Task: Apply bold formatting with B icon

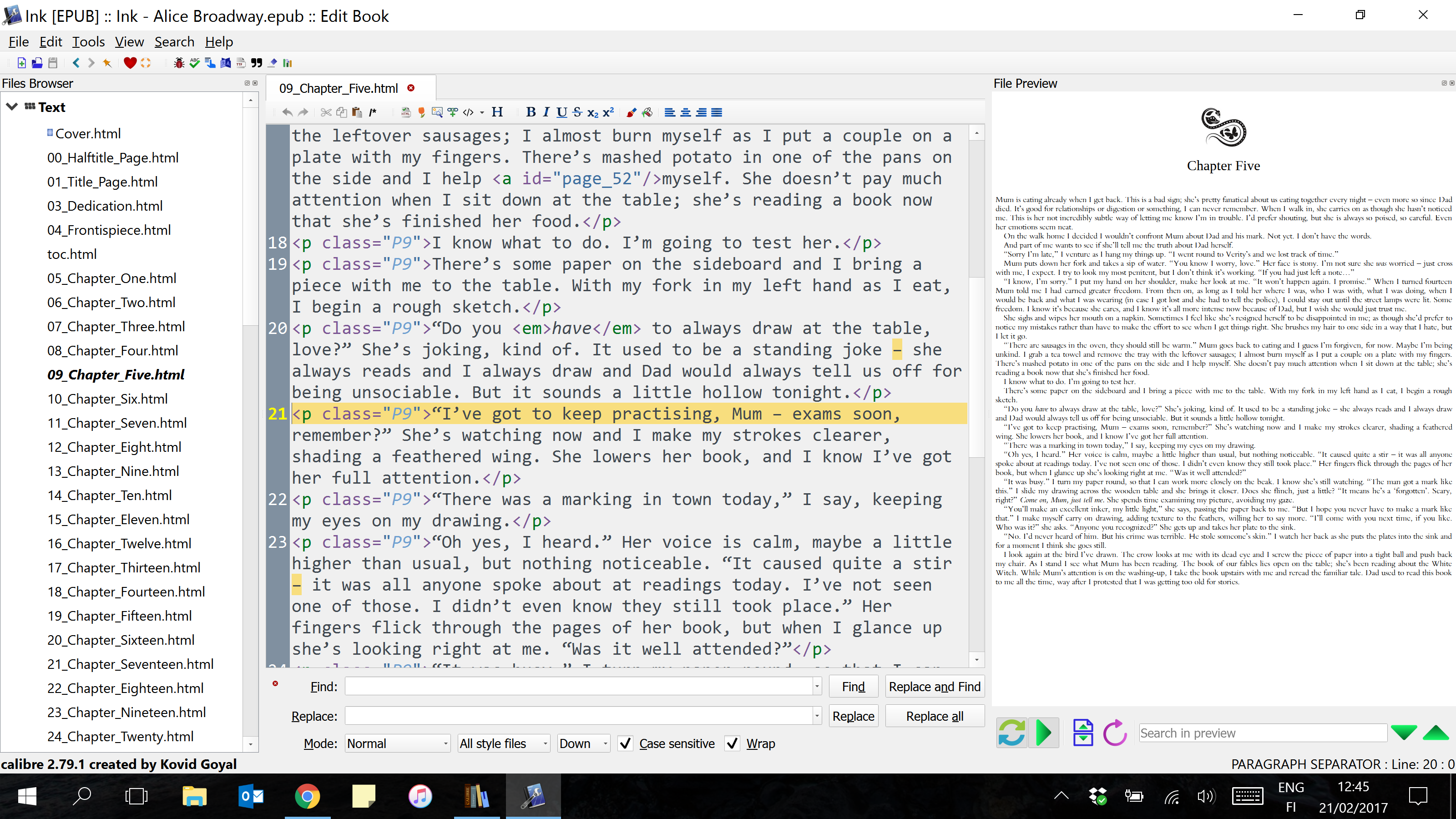Action: tap(530, 112)
